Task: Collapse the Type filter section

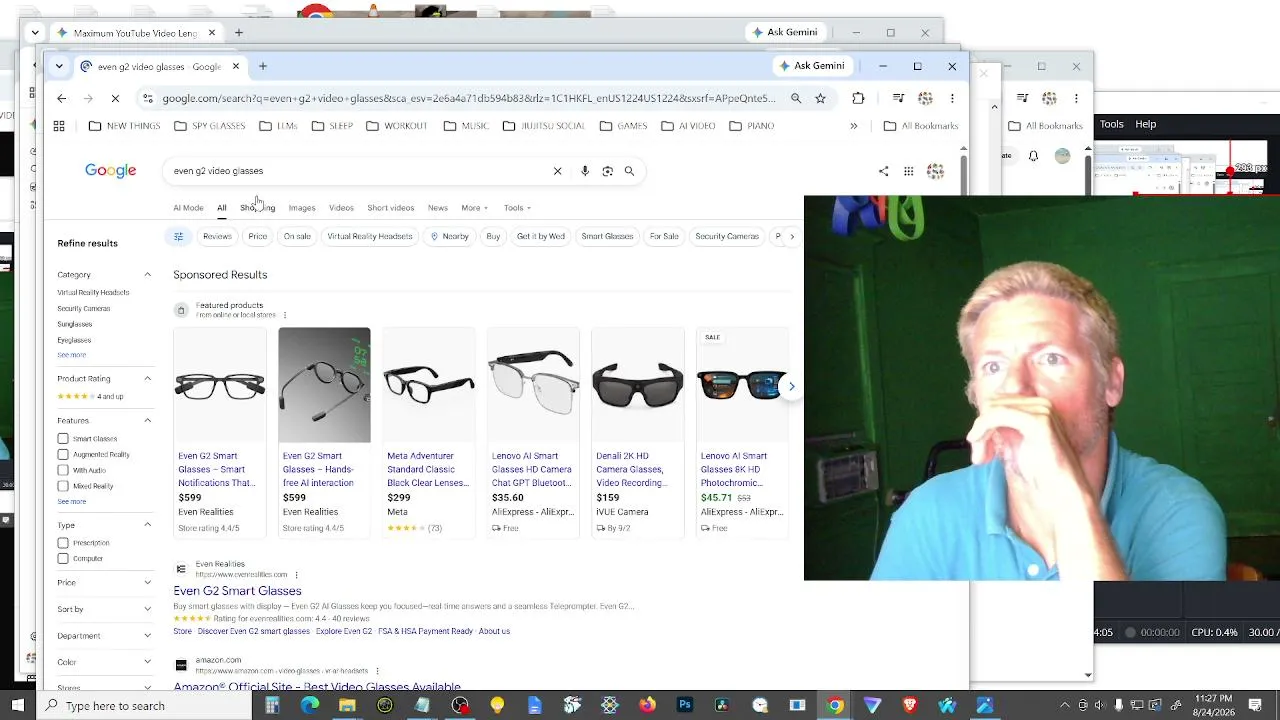Action: [147, 525]
